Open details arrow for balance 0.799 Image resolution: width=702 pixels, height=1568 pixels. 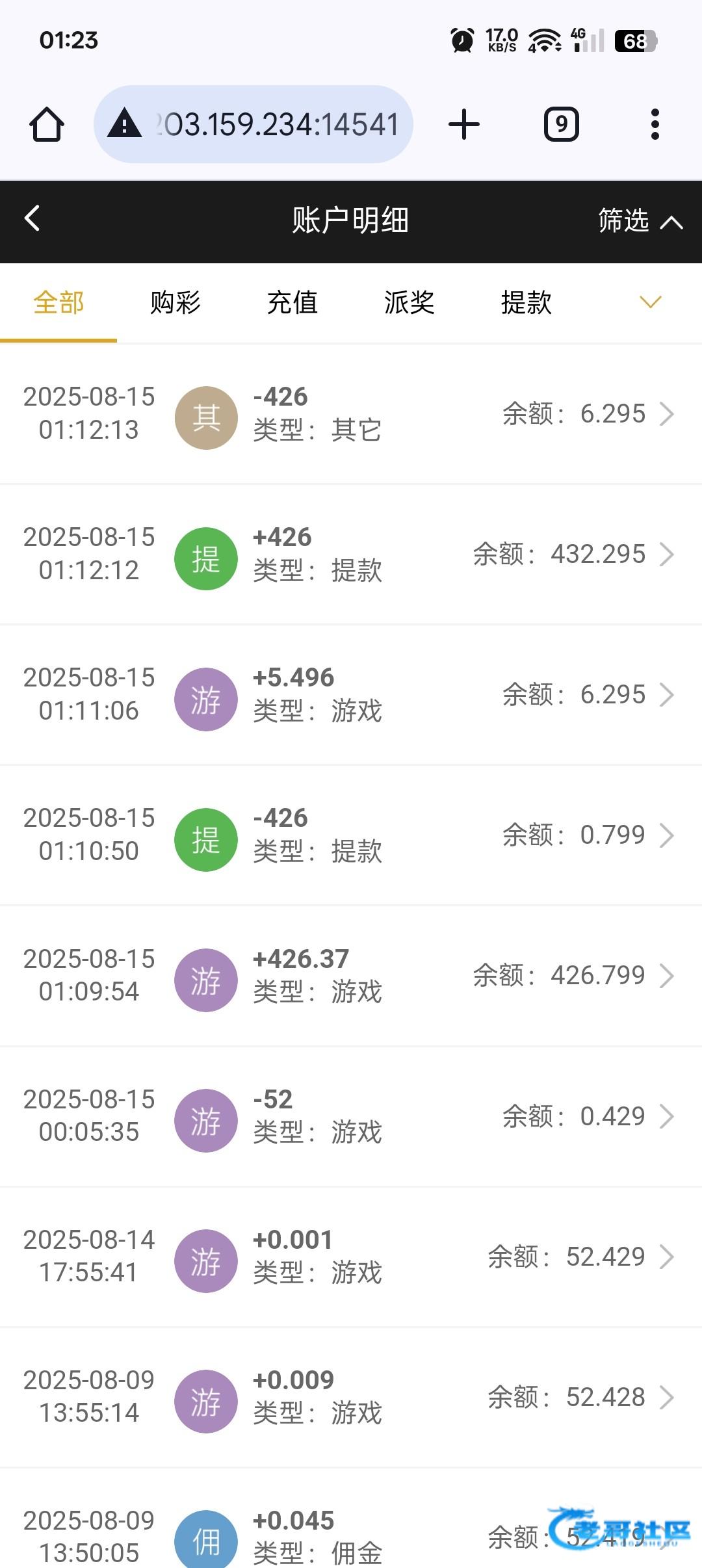(x=667, y=836)
